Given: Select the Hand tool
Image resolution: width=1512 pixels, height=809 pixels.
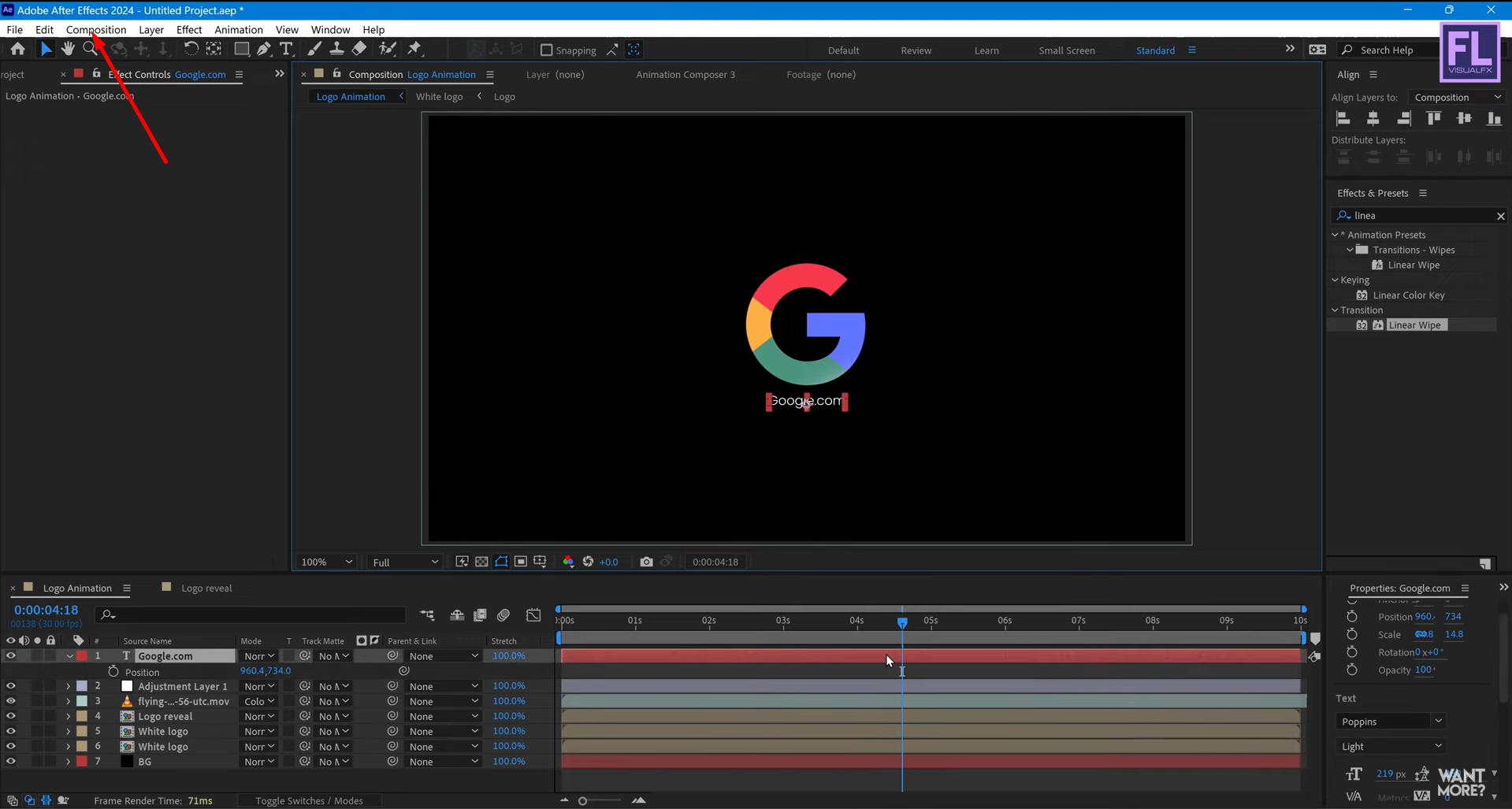Looking at the screenshot, I should [x=68, y=49].
